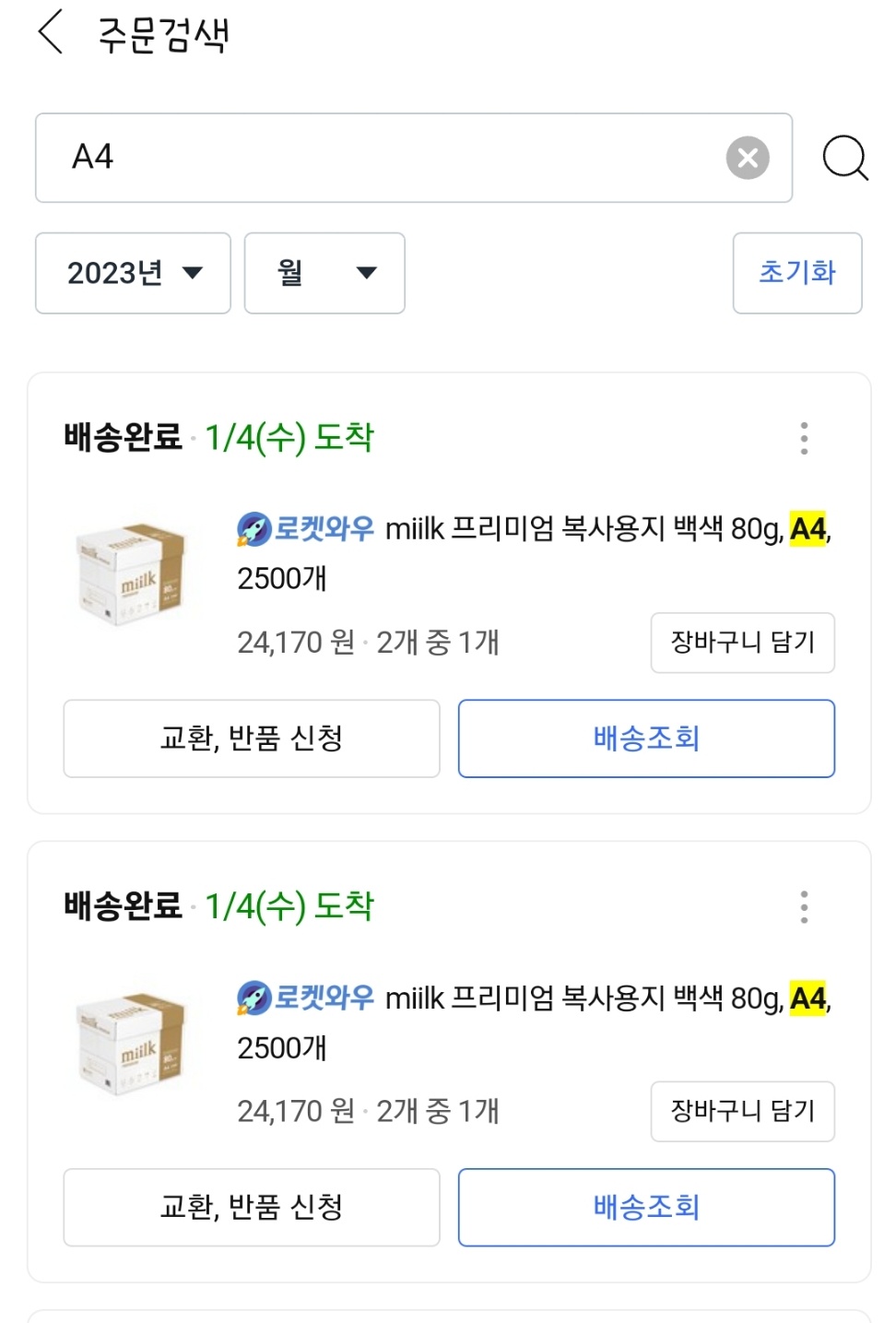The width and height of the screenshot is (896, 1323).
Task: Add second order item to cart
Action: pyautogui.click(x=742, y=1111)
